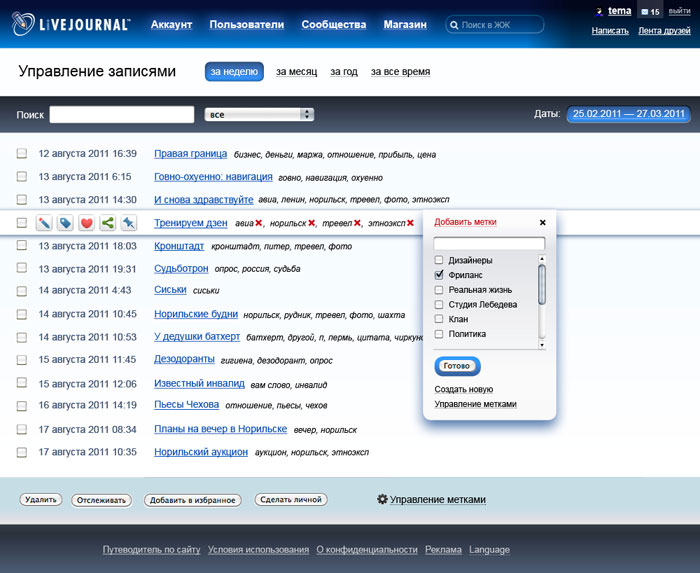Open the Судьботрон entry
Viewport: 700px width, 573px height.
coord(181,269)
